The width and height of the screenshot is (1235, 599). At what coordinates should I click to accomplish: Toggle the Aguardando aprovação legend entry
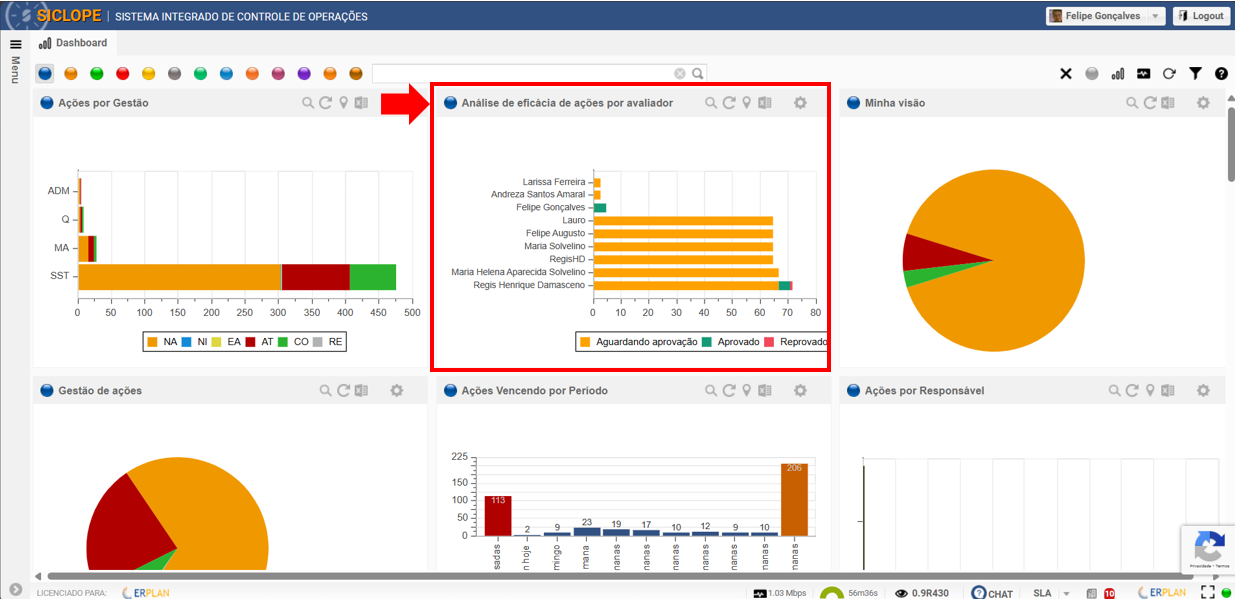click(638, 342)
